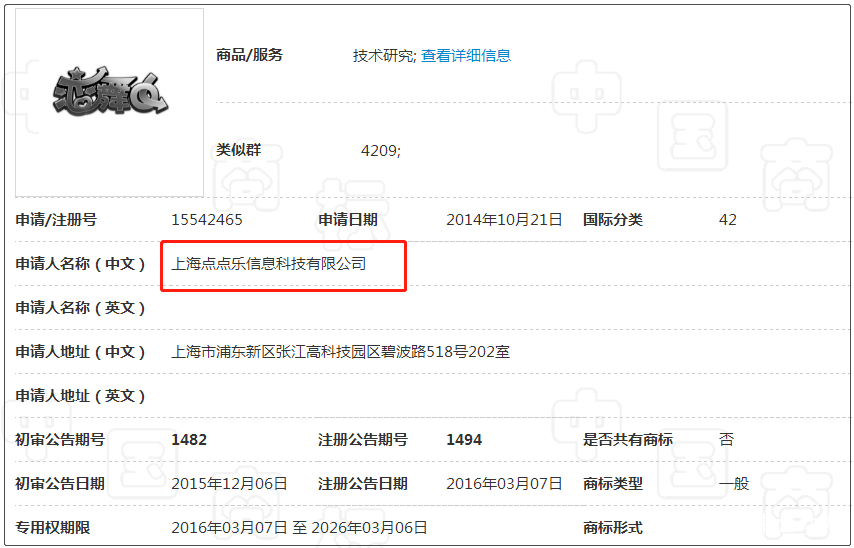
Task: Click the 国际分类 label
Action: (x=613, y=220)
